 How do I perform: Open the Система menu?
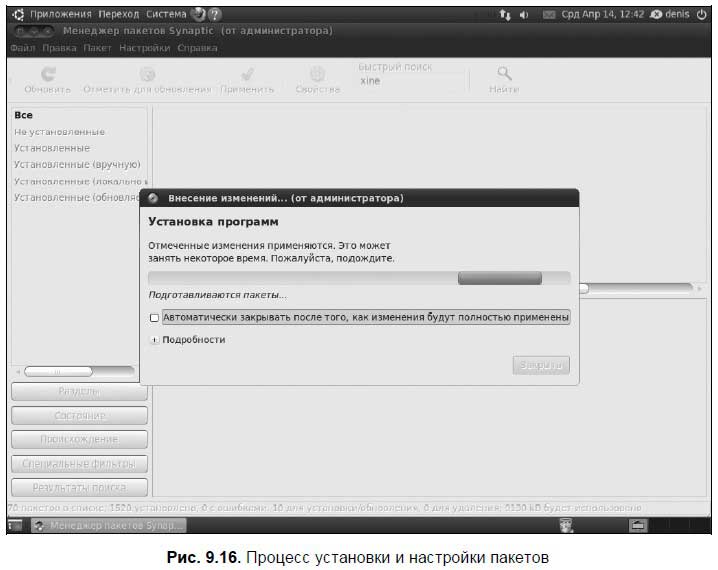coord(166,15)
